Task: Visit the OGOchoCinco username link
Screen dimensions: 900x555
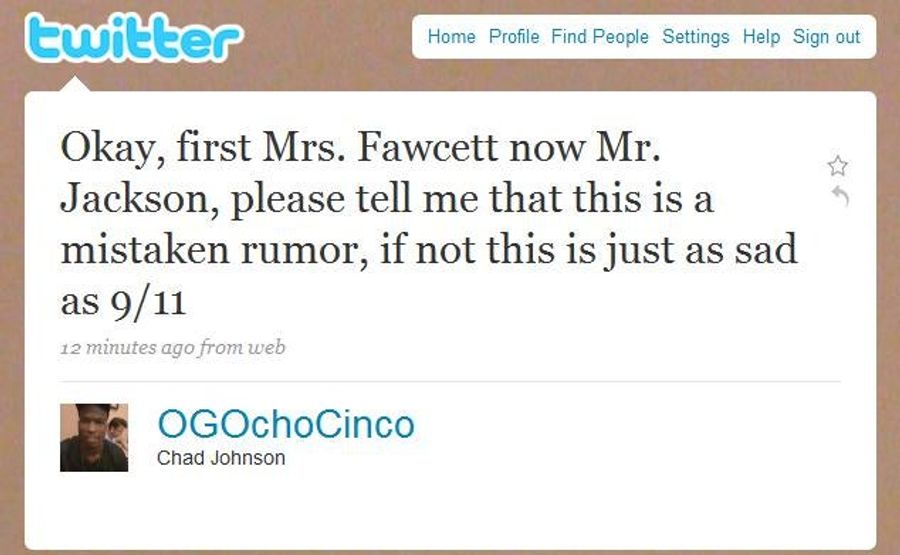Action: (286, 424)
